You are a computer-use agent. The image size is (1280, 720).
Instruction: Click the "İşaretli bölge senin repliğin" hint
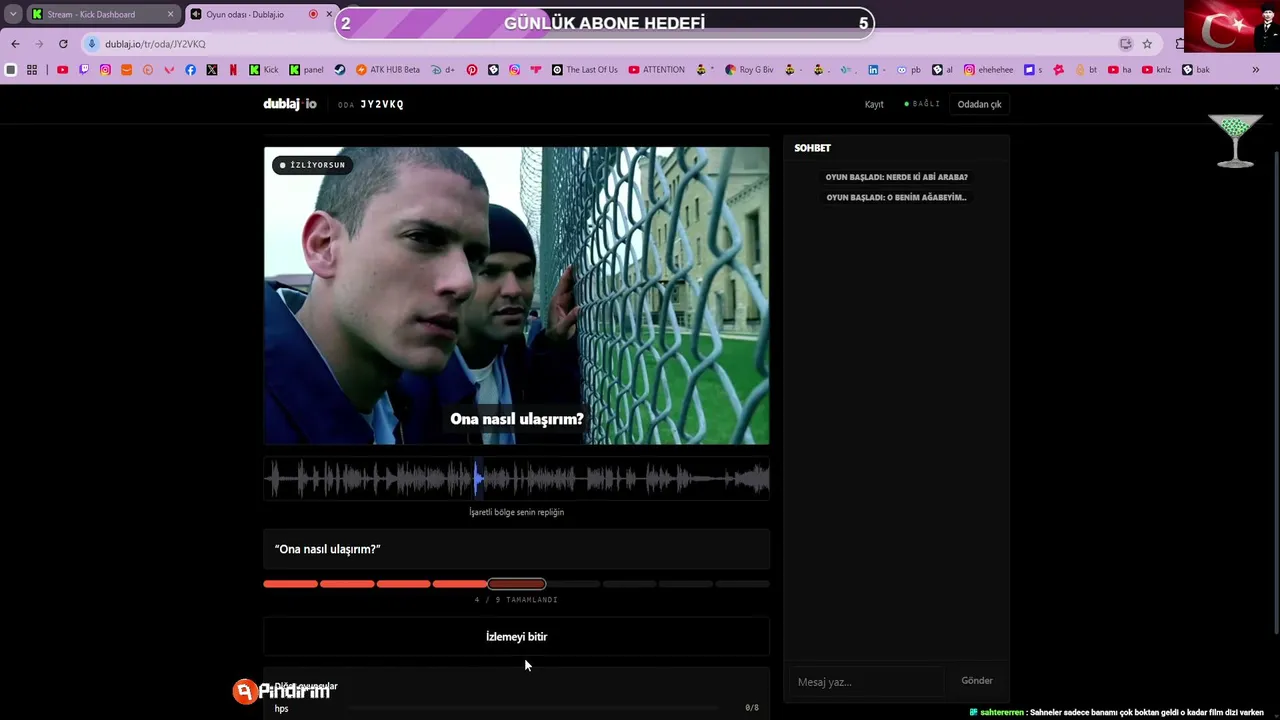tap(517, 512)
